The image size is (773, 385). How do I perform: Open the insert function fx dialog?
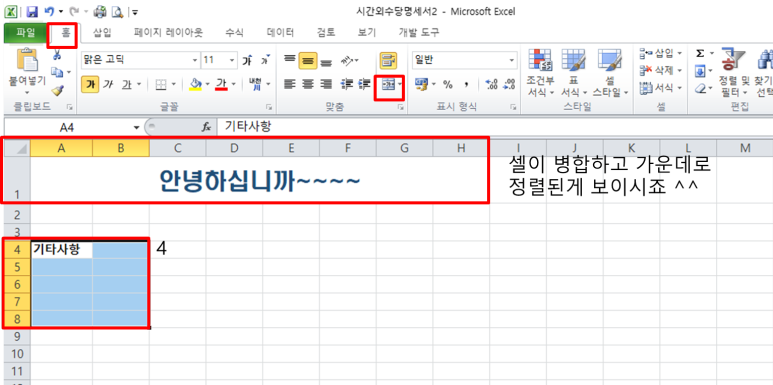(207, 127)
